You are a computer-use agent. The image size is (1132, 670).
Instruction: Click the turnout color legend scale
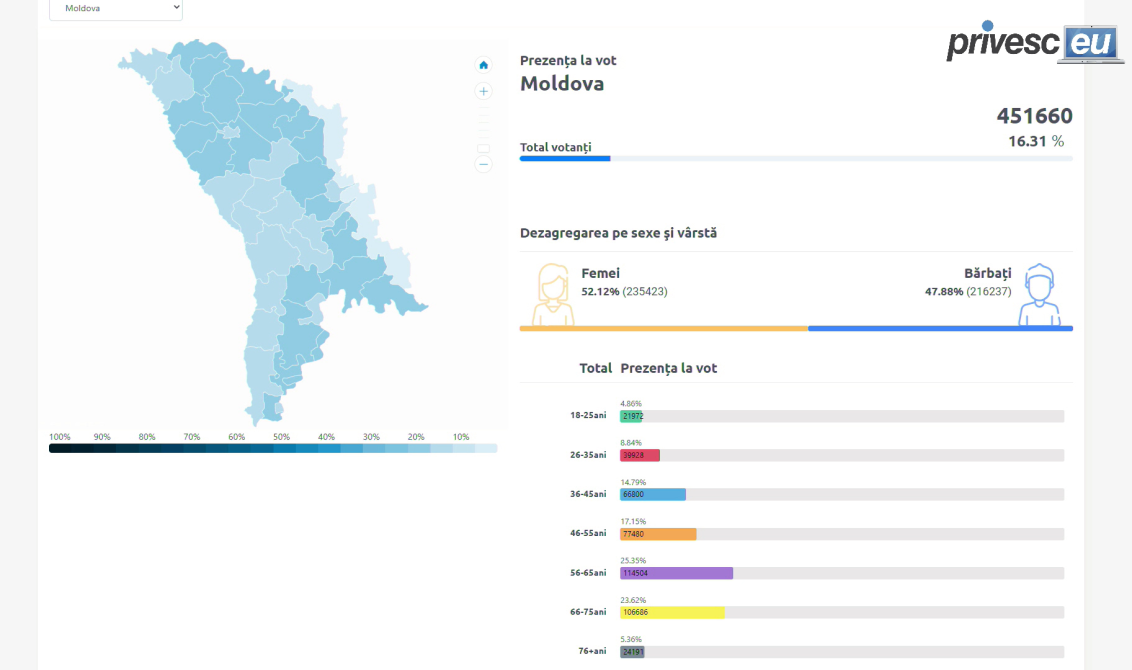[x=273, y=448]
